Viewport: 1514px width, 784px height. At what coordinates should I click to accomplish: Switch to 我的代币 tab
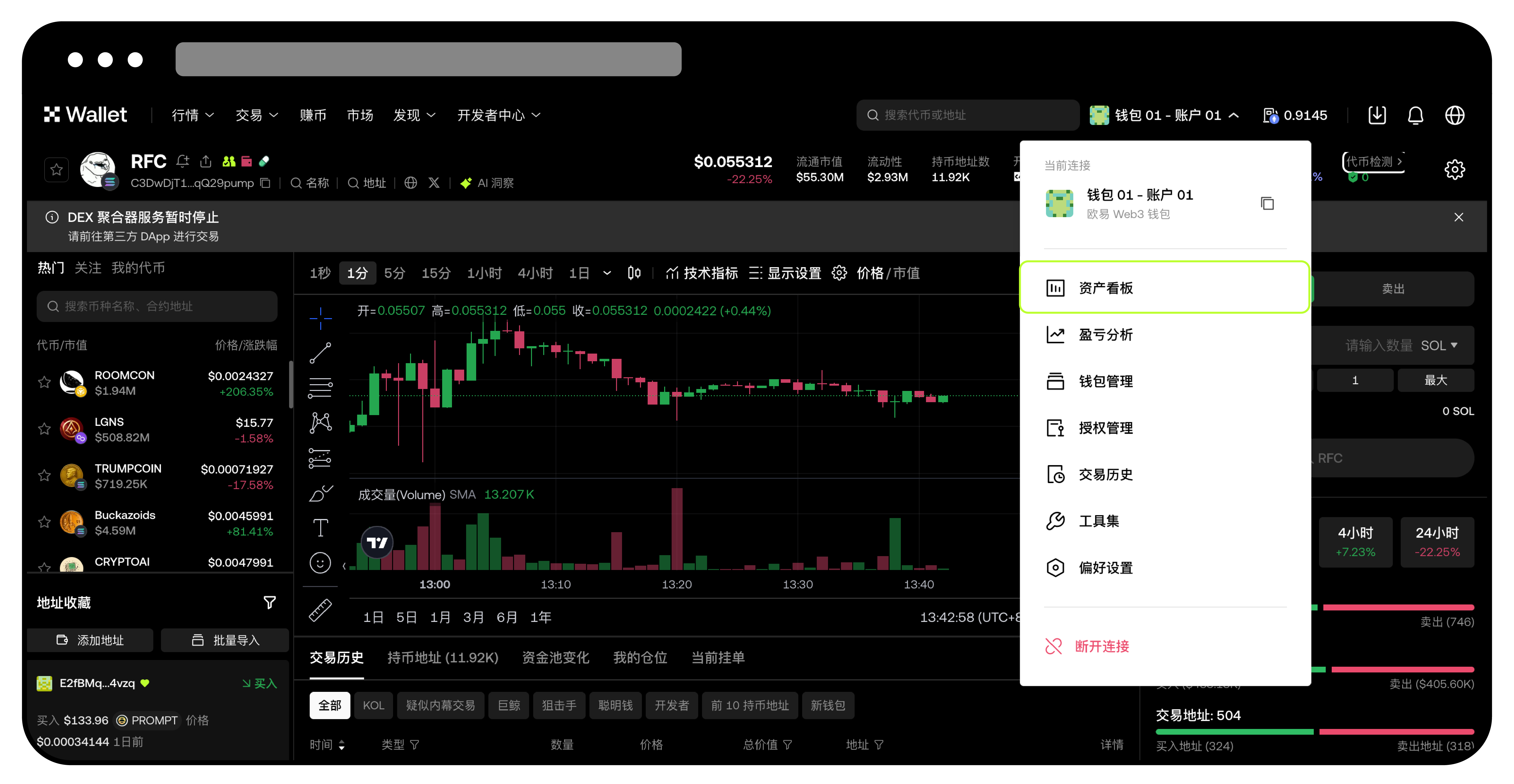point(138,268)
